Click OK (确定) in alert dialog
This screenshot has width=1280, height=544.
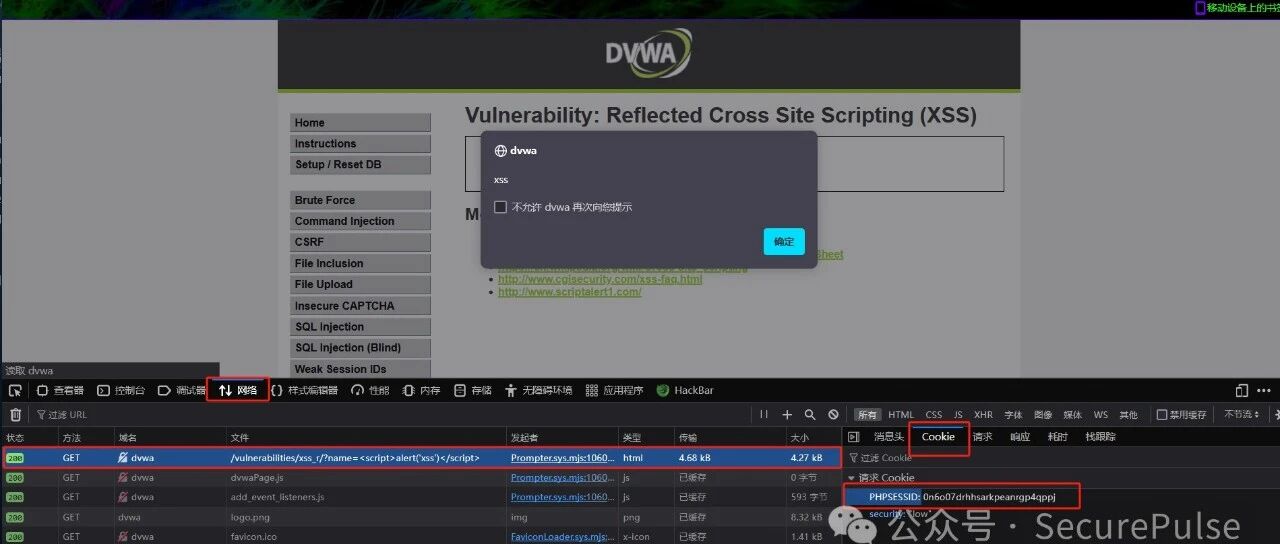(784, 241)
